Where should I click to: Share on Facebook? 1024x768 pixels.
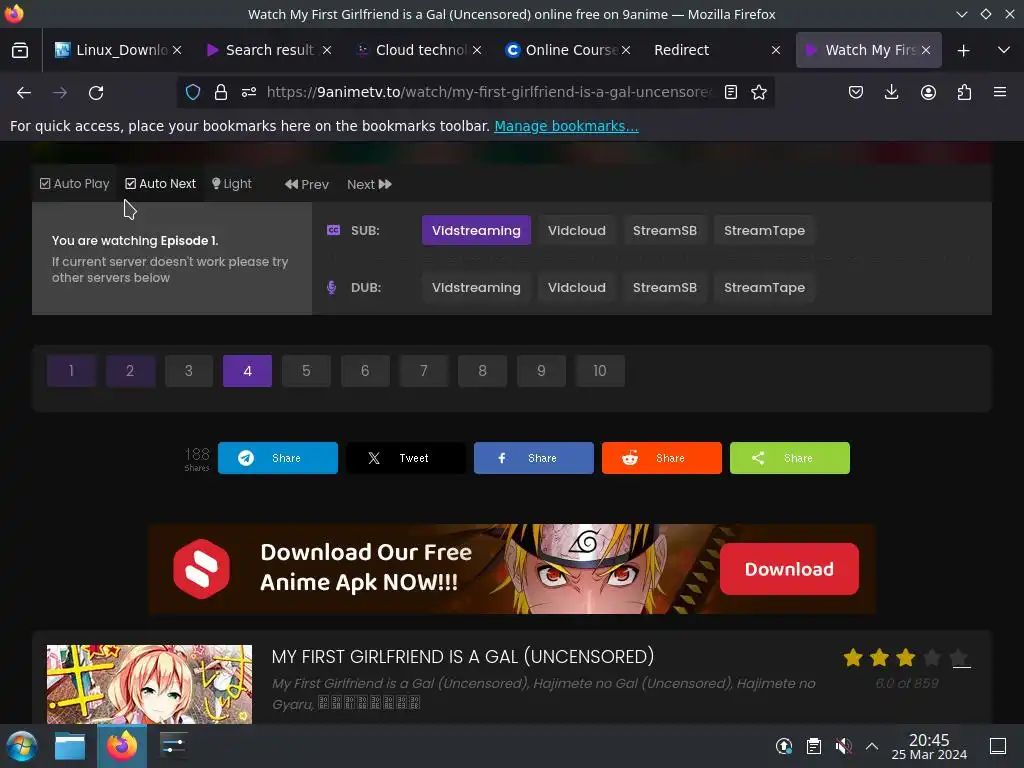pos(534,458)
